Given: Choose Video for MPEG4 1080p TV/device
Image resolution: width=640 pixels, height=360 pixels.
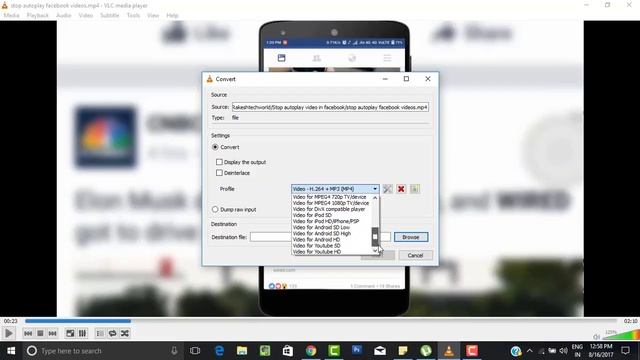Looking at the screenshot, I should point(331,203).
